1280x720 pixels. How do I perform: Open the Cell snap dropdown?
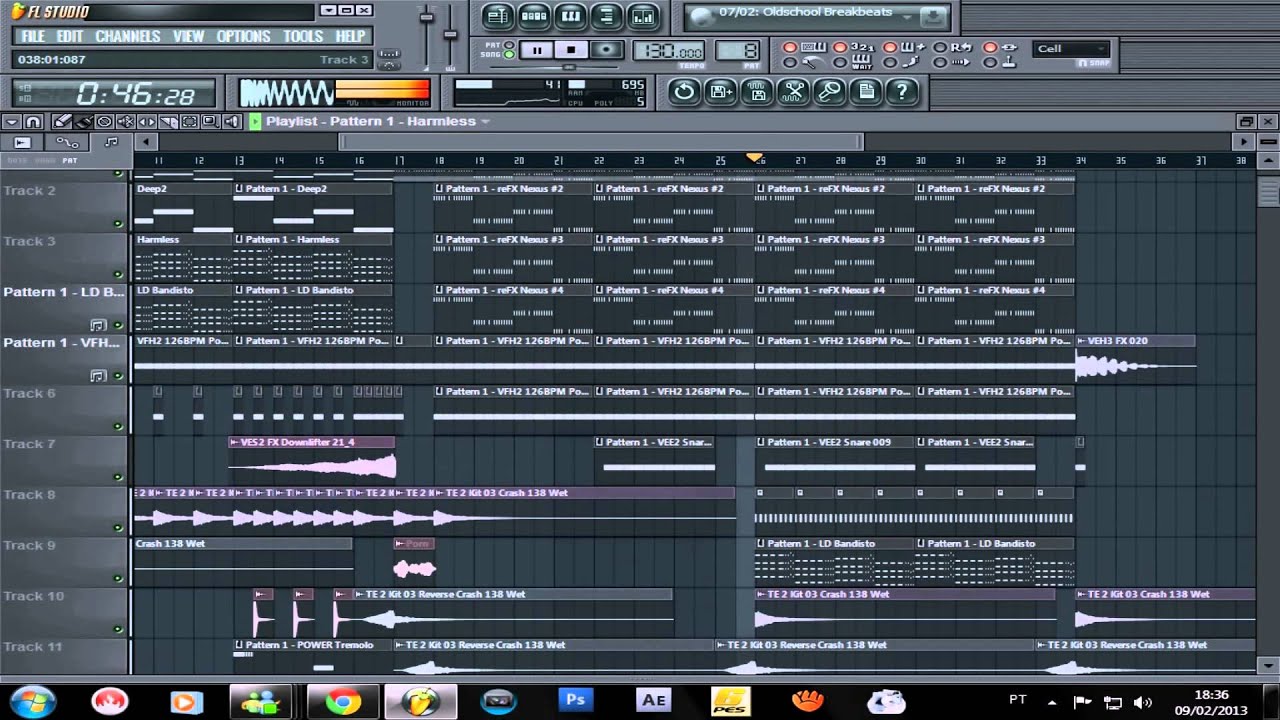[1071, 48]
